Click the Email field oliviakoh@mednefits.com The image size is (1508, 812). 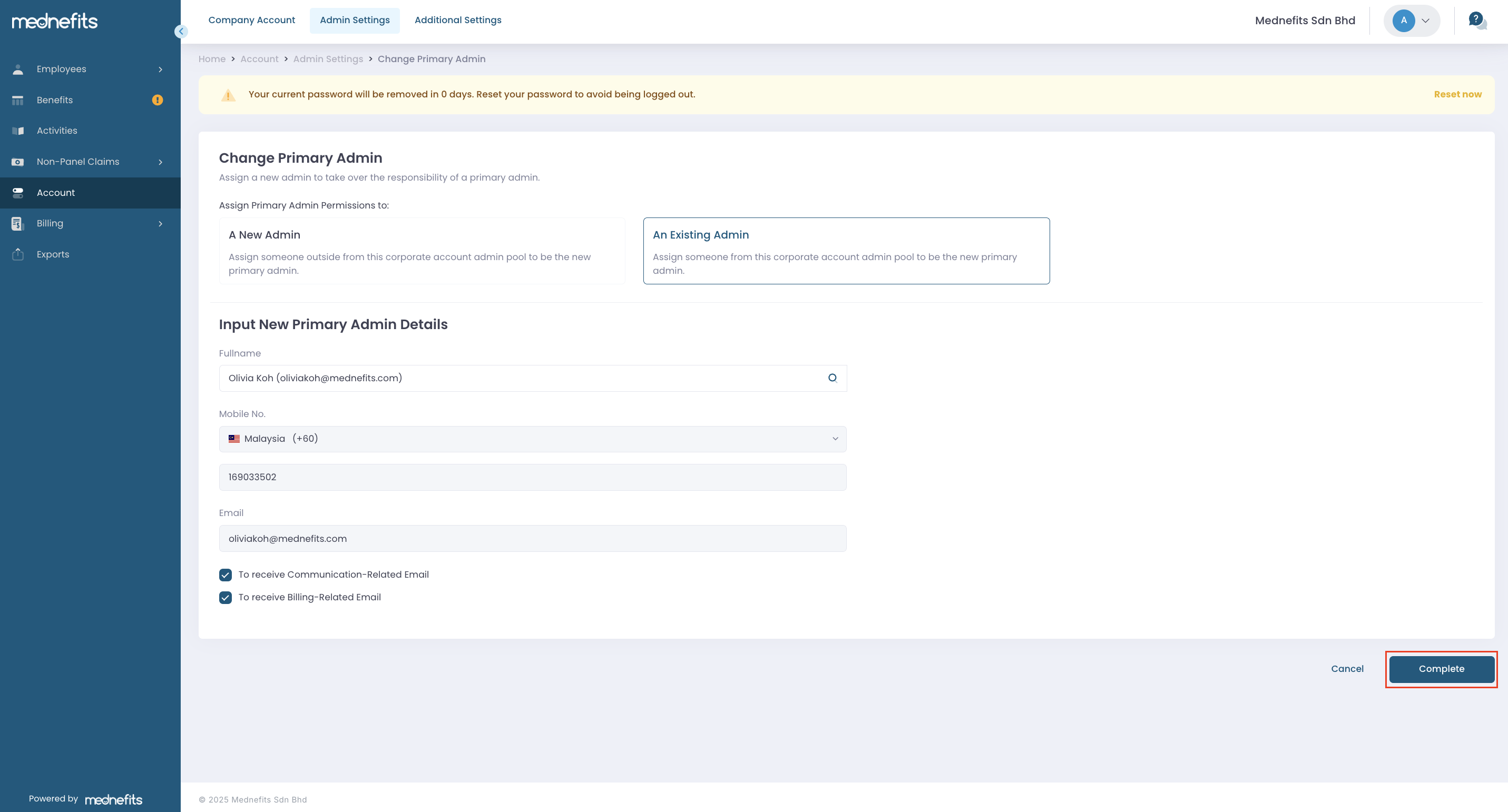tap(533, 538)
